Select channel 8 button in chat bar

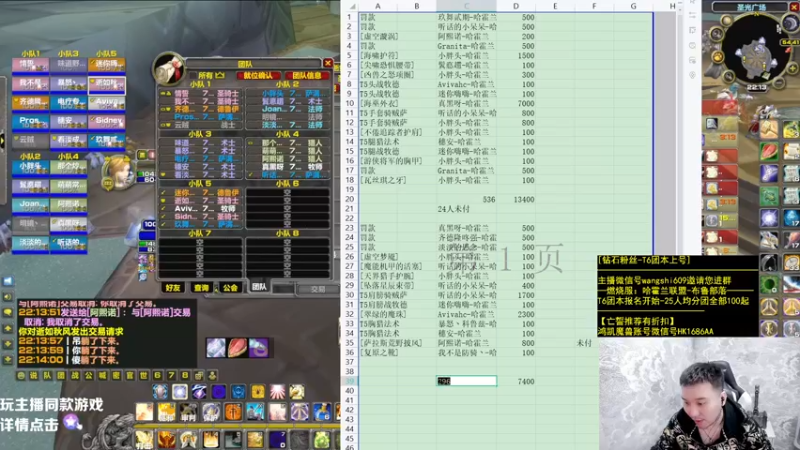[x=185, y=376]
